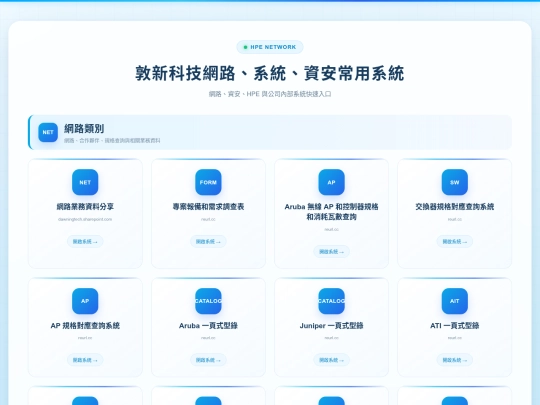Open system button under Juniper 一頁式型錄
This screenshot has width=540, height=405.
[x=331, y=360]
